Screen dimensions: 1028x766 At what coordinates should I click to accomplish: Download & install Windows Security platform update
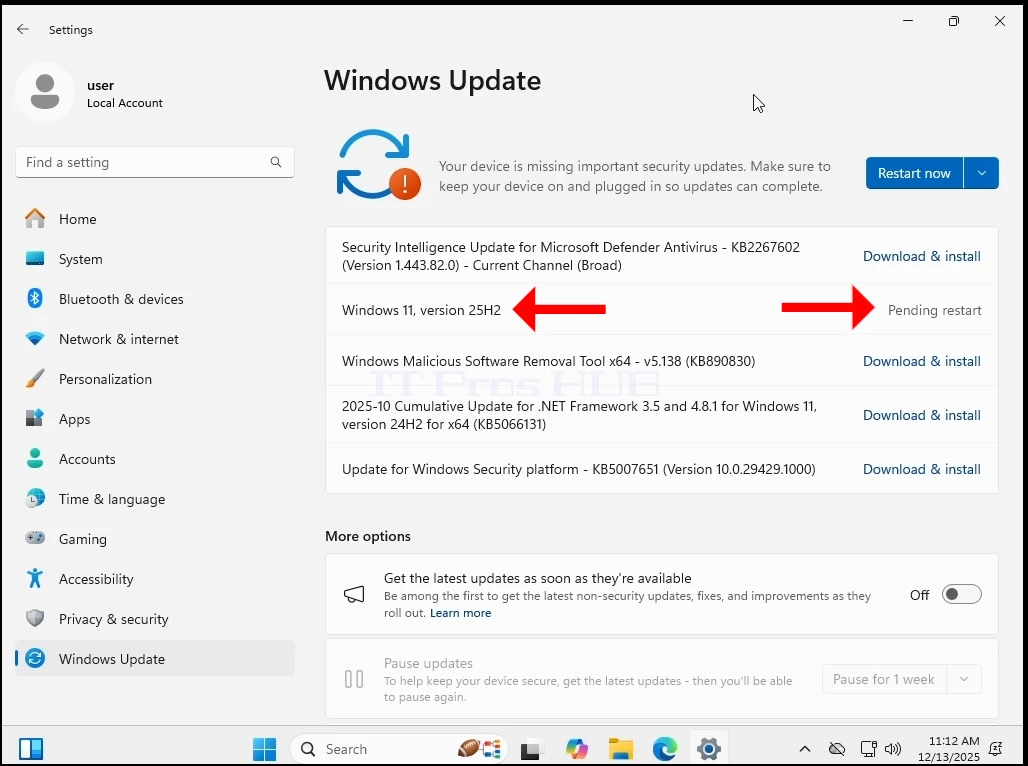(921, 470)
